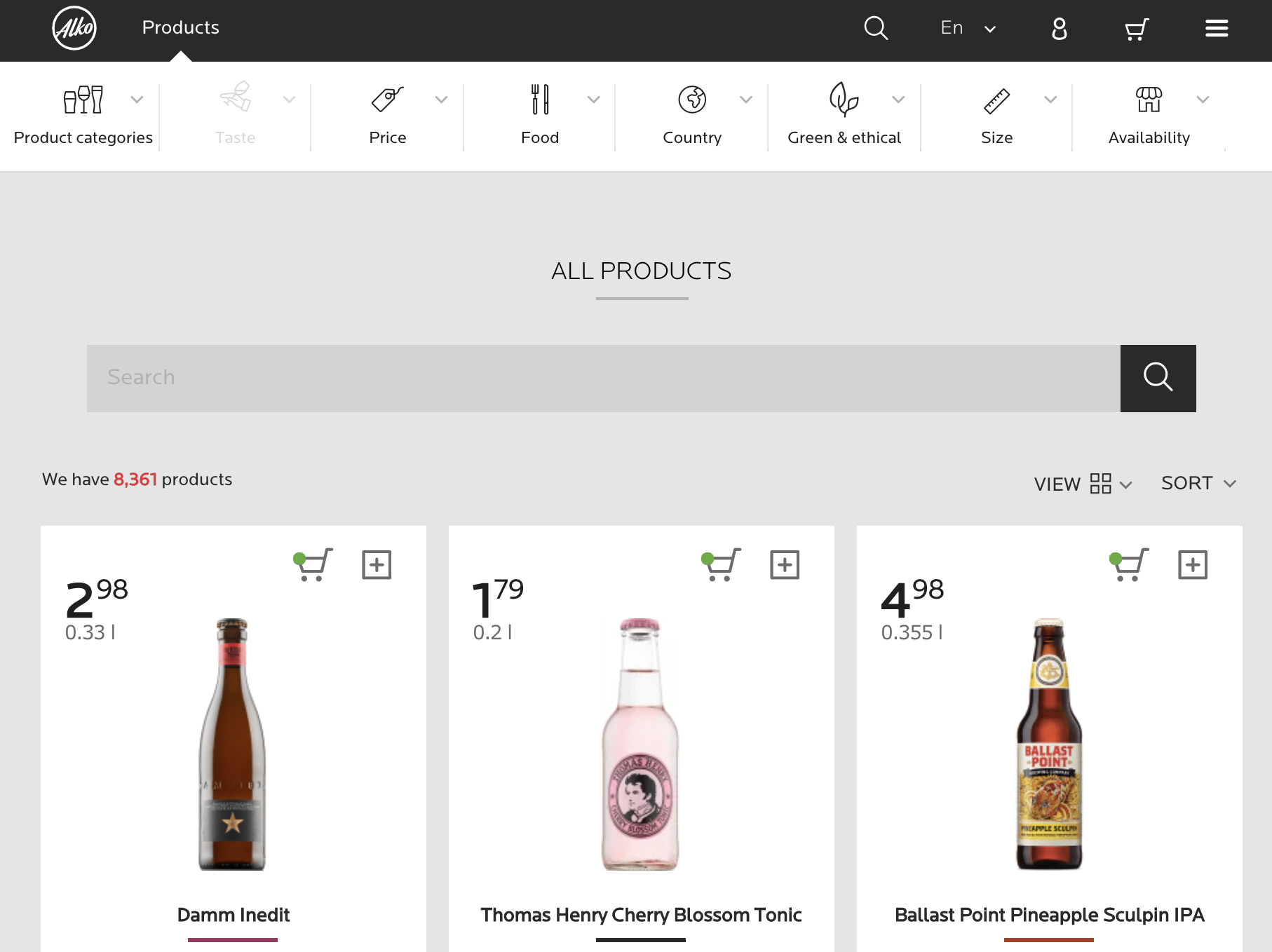Open the Ballast Point bottle image
The width and height of the screenshot is (1272, 952).
point(1049,744)
